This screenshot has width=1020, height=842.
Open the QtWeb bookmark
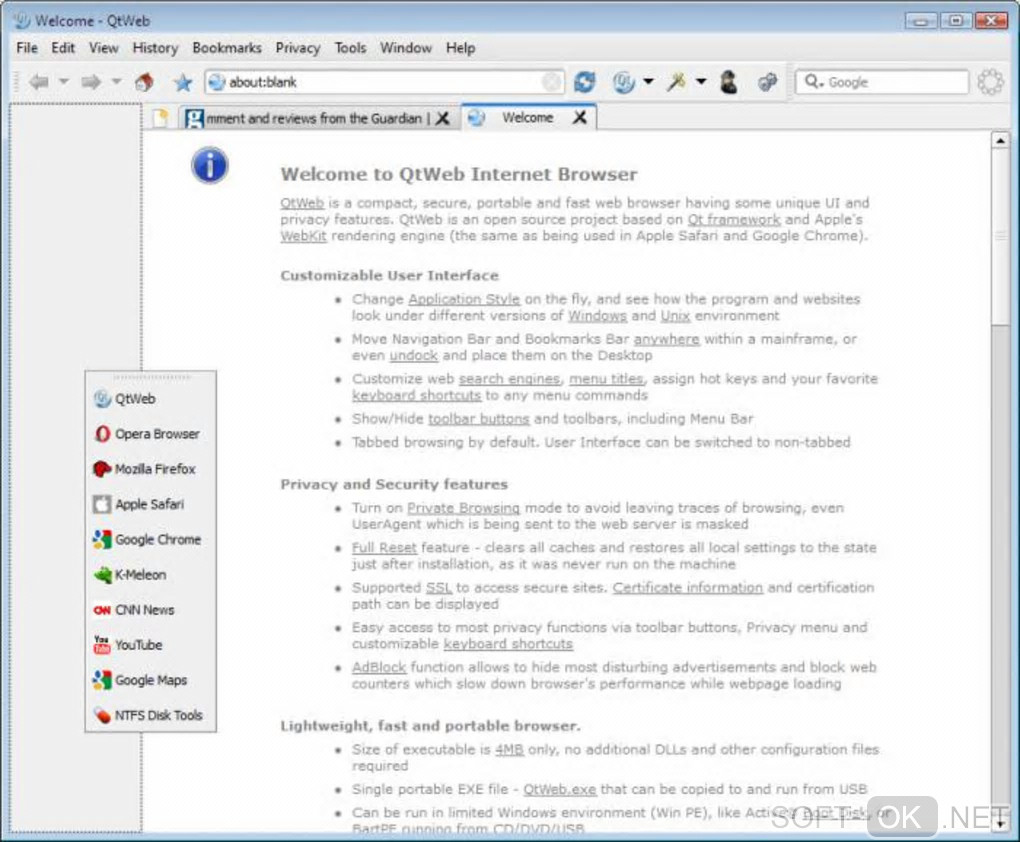tap(125, 399)
